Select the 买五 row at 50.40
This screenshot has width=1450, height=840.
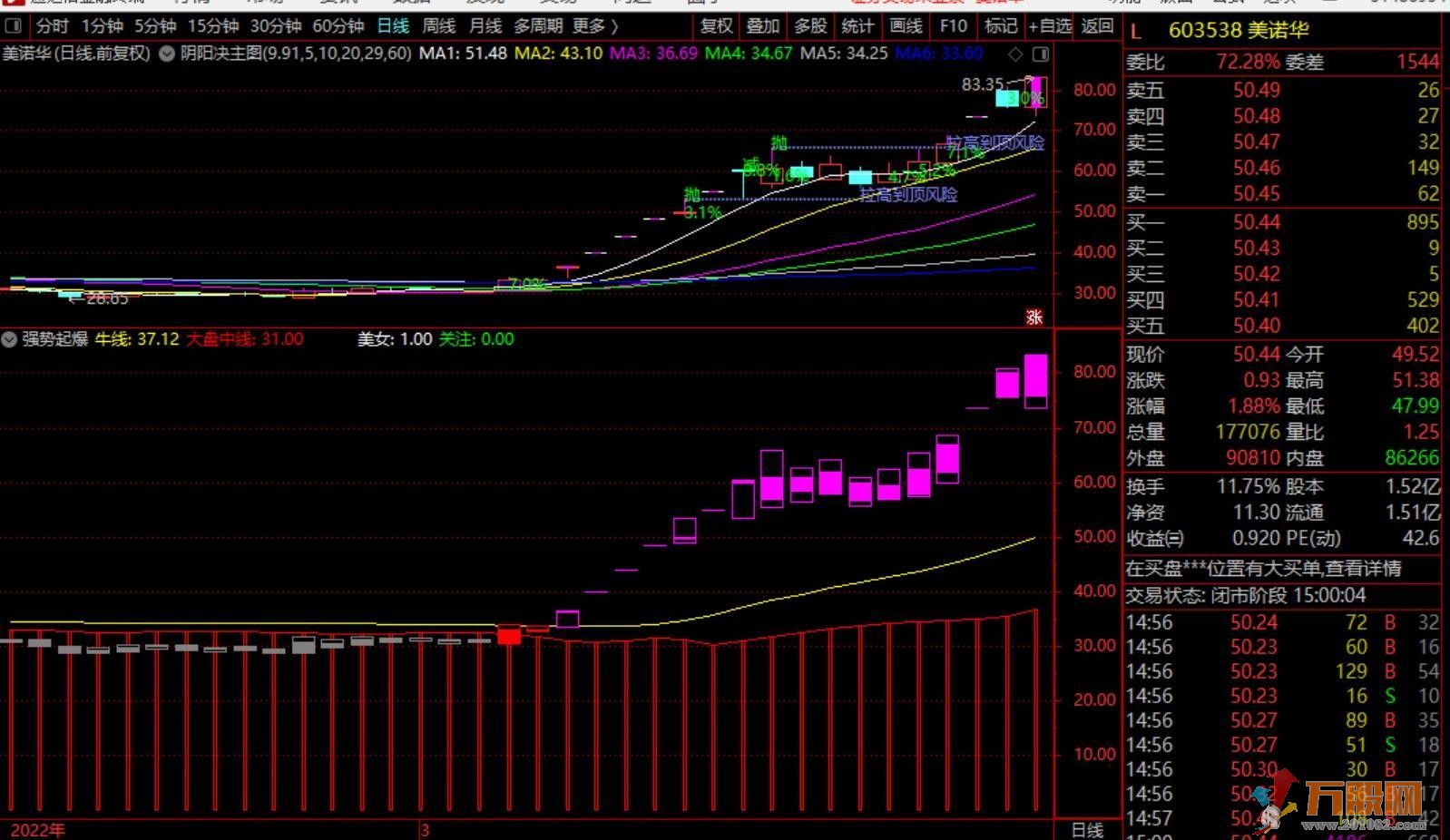pos(1283,326)
